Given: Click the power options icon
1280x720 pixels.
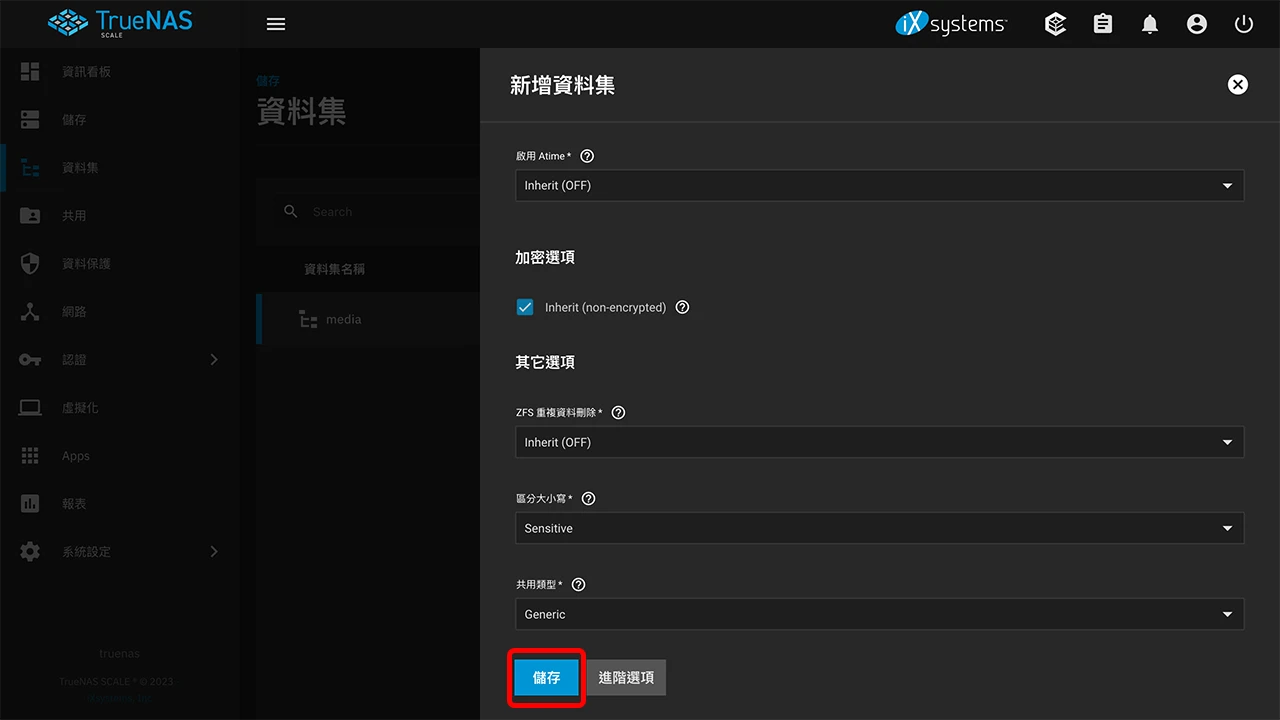Looking at the screenshot, I should tap(1243, 24).
